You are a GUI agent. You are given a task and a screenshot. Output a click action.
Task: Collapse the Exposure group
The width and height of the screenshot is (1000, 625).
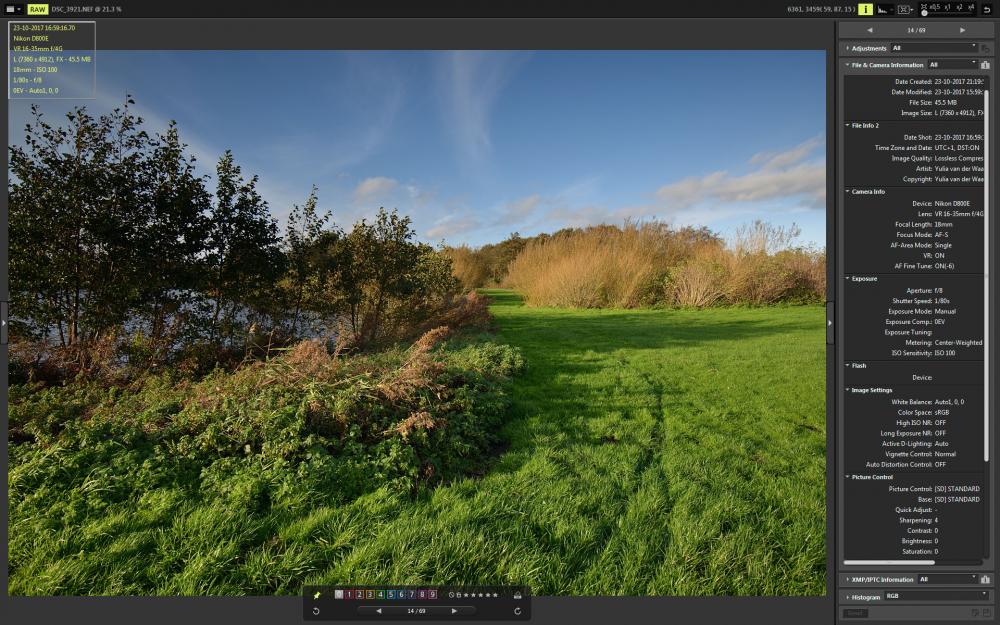(848, 279)
